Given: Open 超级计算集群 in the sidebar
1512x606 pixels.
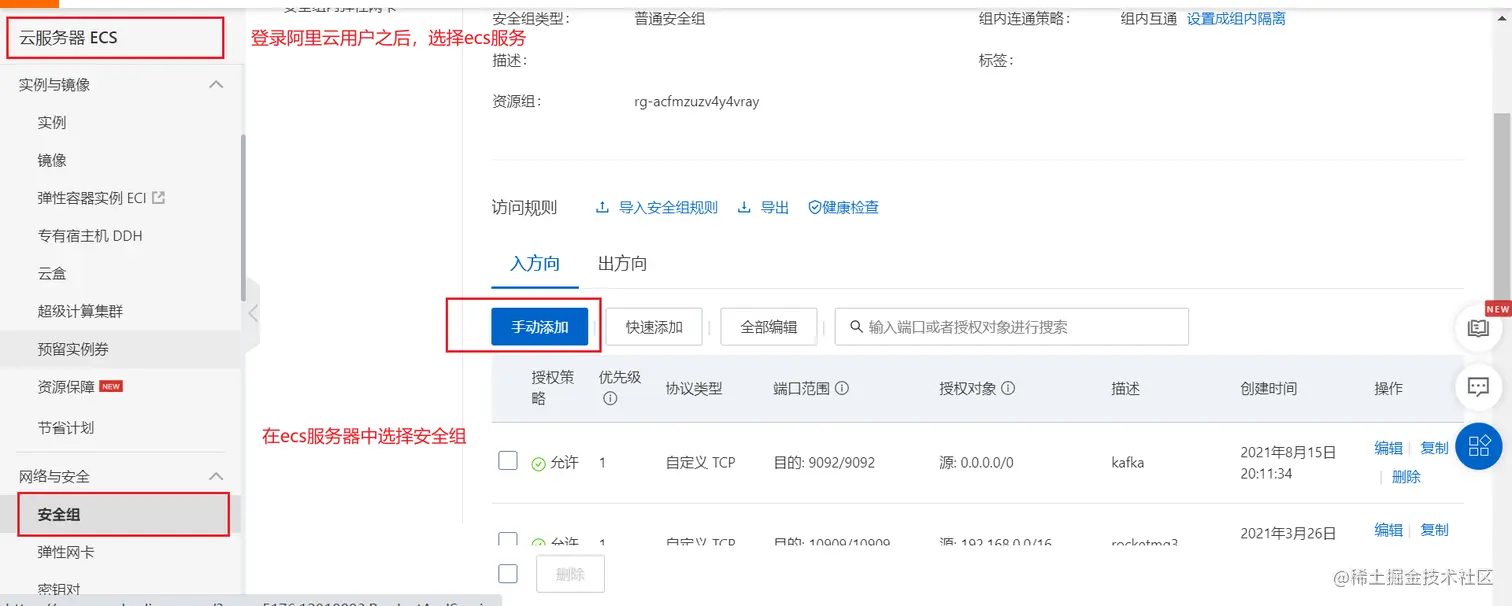Looking at the screenshot, I should [80, 311].
